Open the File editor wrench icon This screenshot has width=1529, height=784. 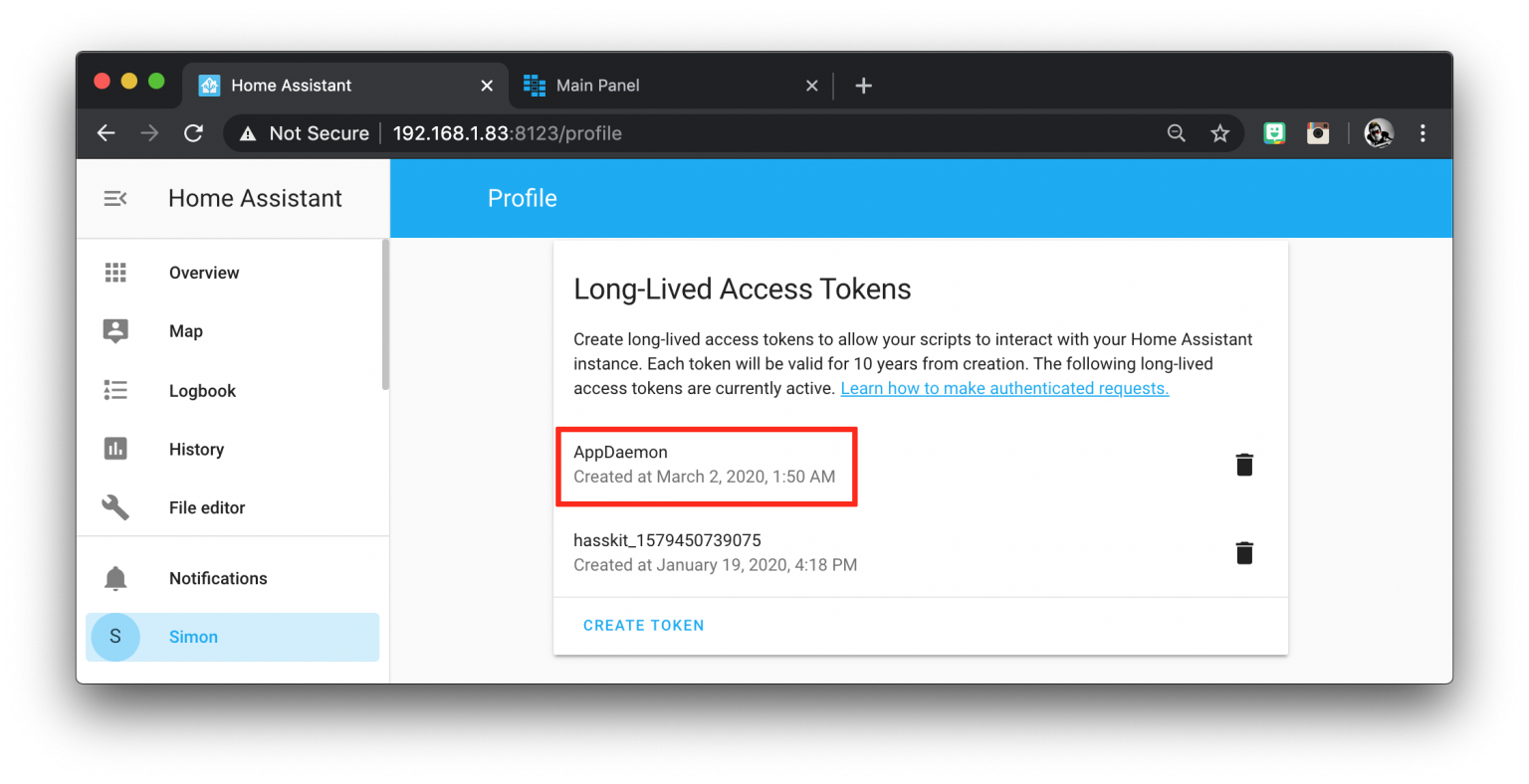pyautogui.click(x=115, y=507)
